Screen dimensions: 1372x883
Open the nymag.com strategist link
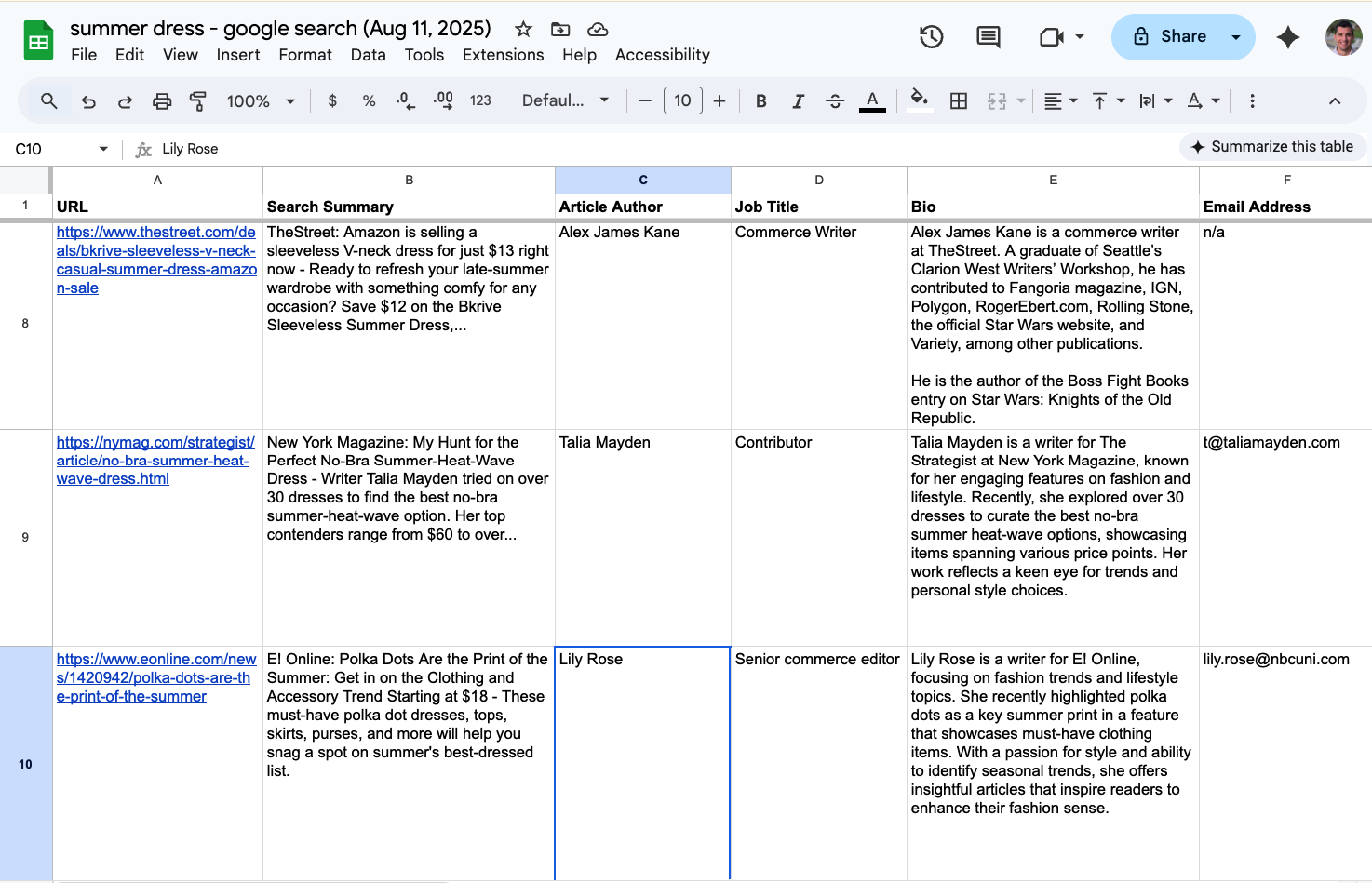coord(155,461)
